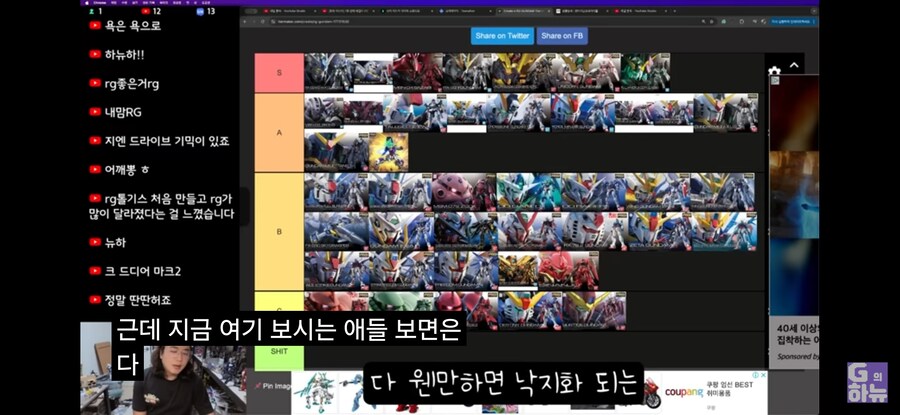Click the first kit in A tier's second row
900x415 pixels.
click(336, 152)
